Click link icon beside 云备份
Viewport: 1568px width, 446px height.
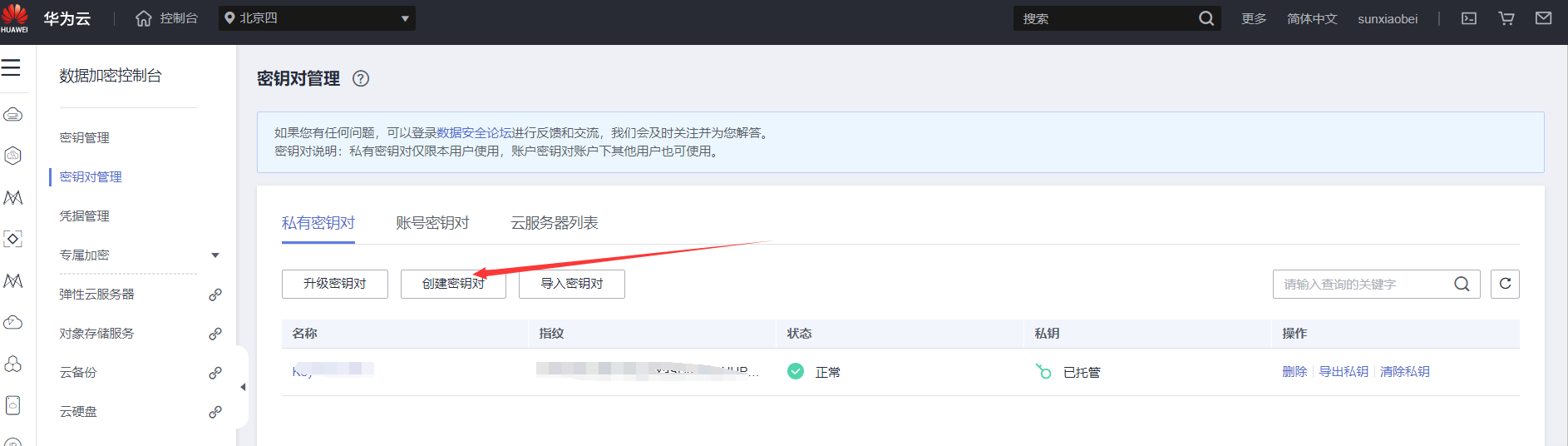click(x=215, y=373)
